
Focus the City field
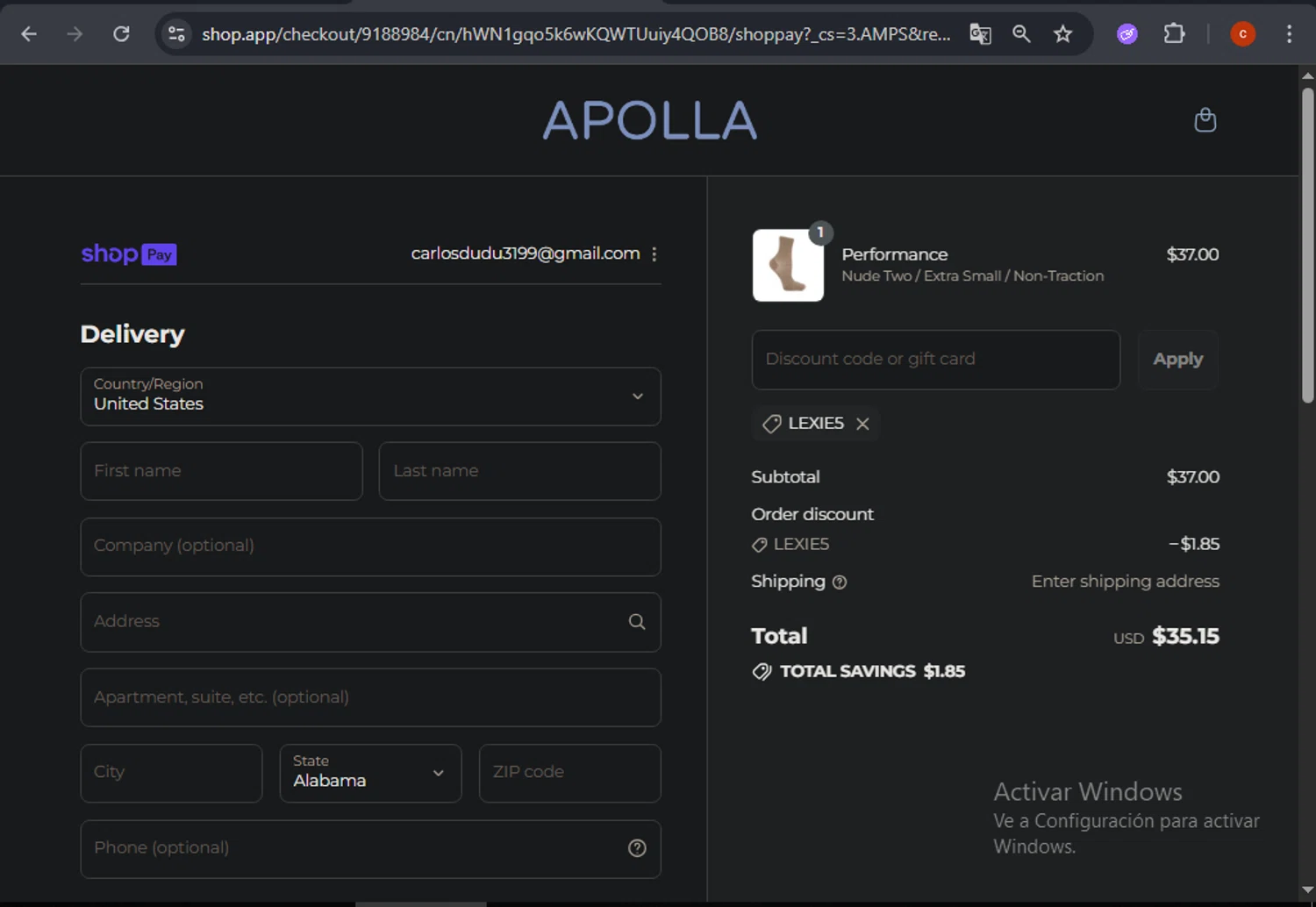coord(171,773)
